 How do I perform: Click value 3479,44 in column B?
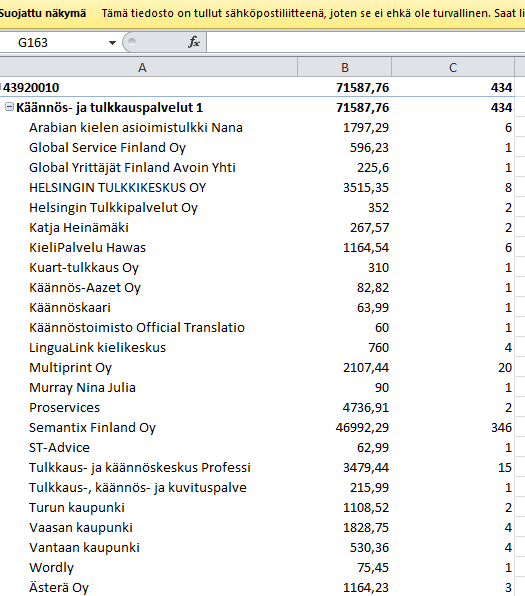tap(366, 468)
